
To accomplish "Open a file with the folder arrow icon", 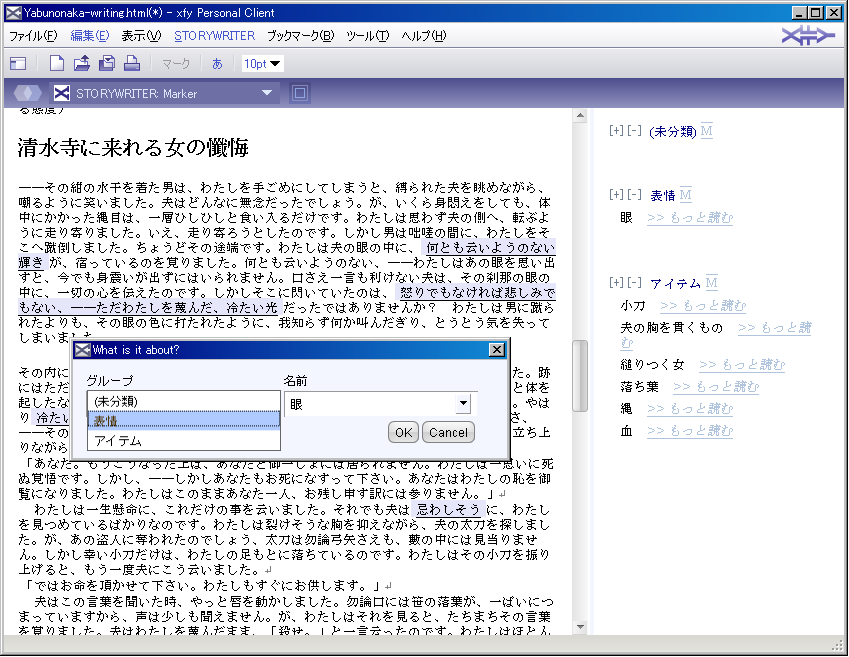I will coord(82,63).
